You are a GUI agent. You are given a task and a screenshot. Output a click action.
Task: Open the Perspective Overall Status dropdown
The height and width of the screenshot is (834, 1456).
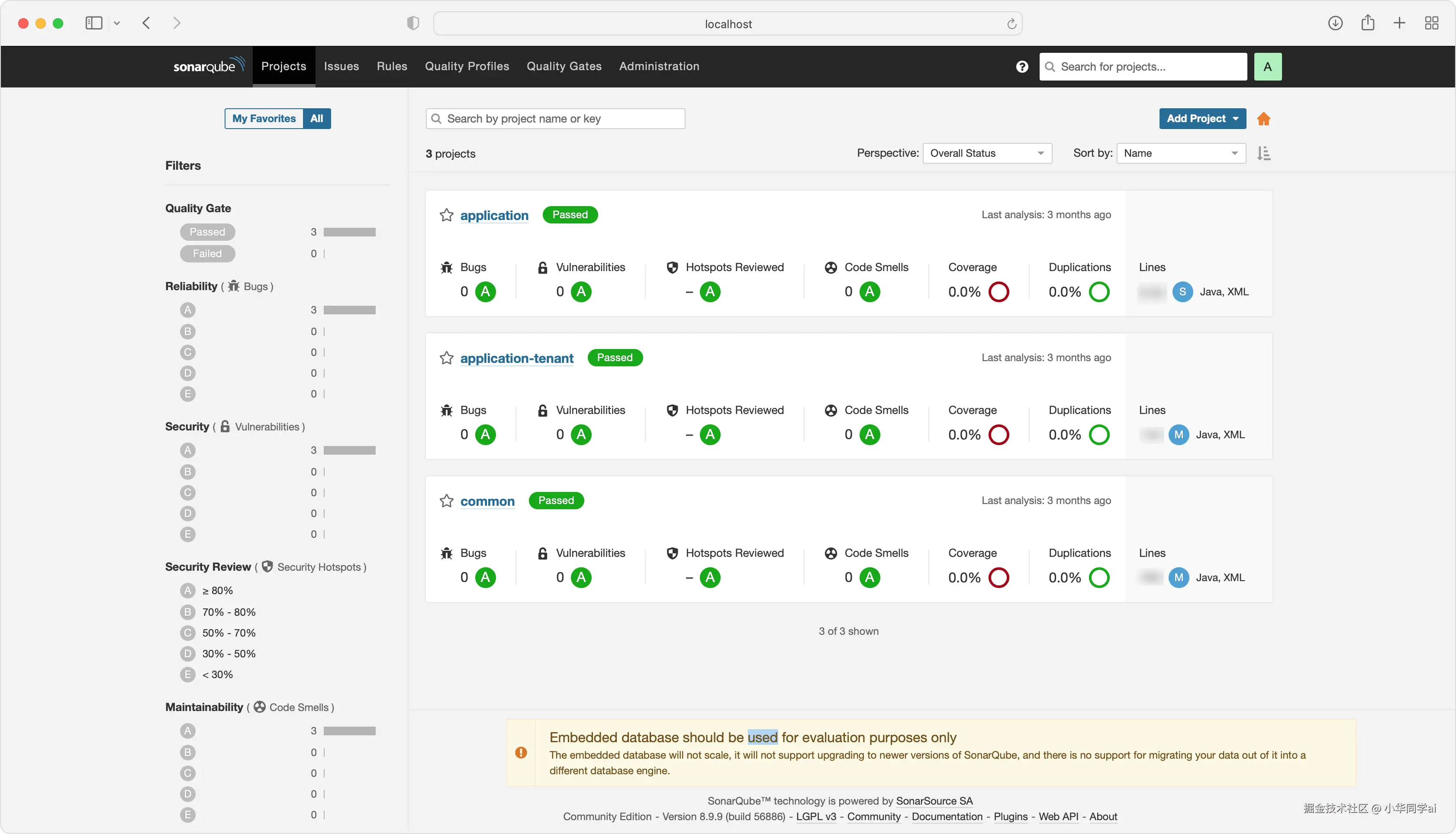987,154
